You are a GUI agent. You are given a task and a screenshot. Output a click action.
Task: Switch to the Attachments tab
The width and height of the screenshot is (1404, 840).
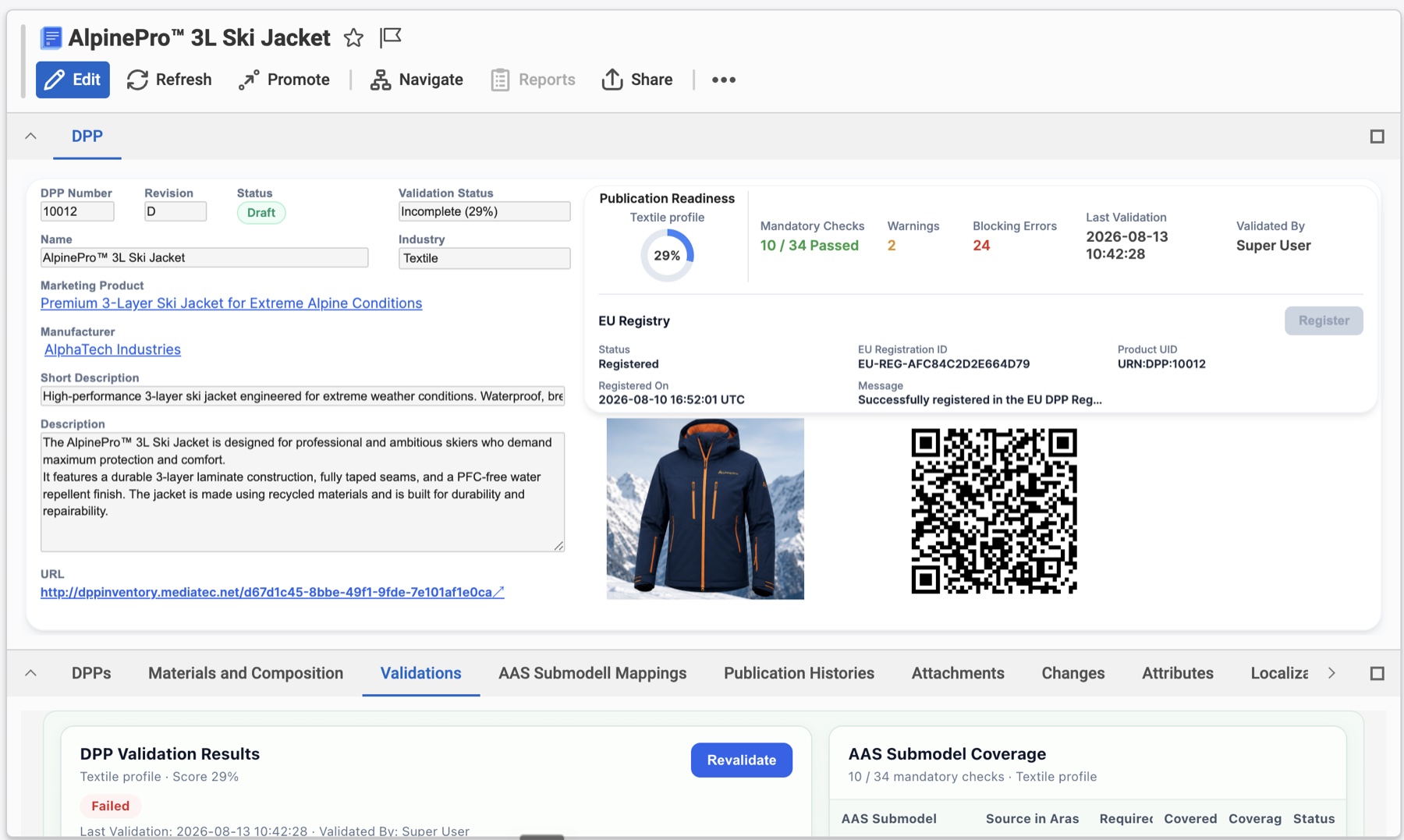(958, 673)
